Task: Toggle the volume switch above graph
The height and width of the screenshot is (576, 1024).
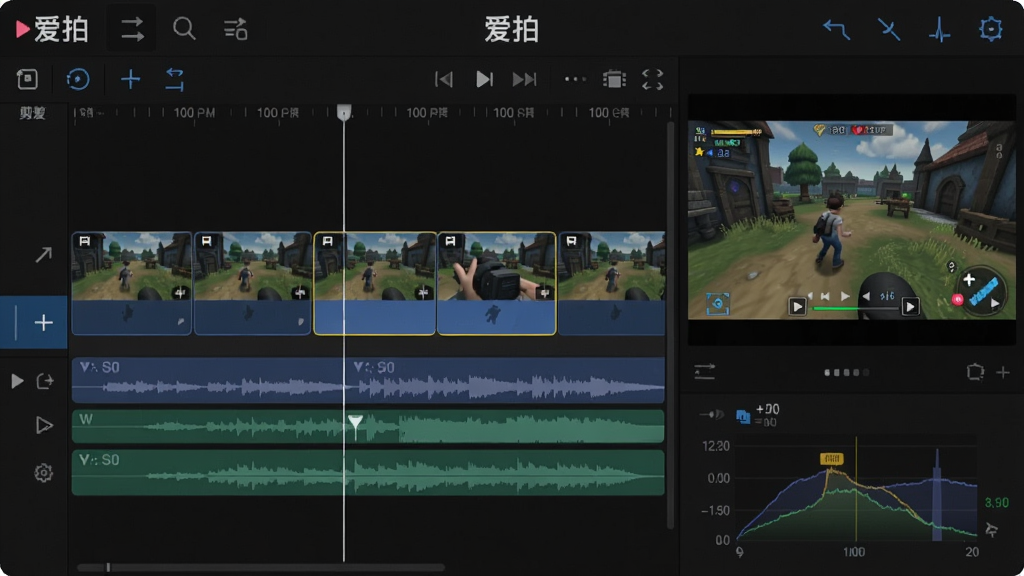Action: tap(712, 414)
